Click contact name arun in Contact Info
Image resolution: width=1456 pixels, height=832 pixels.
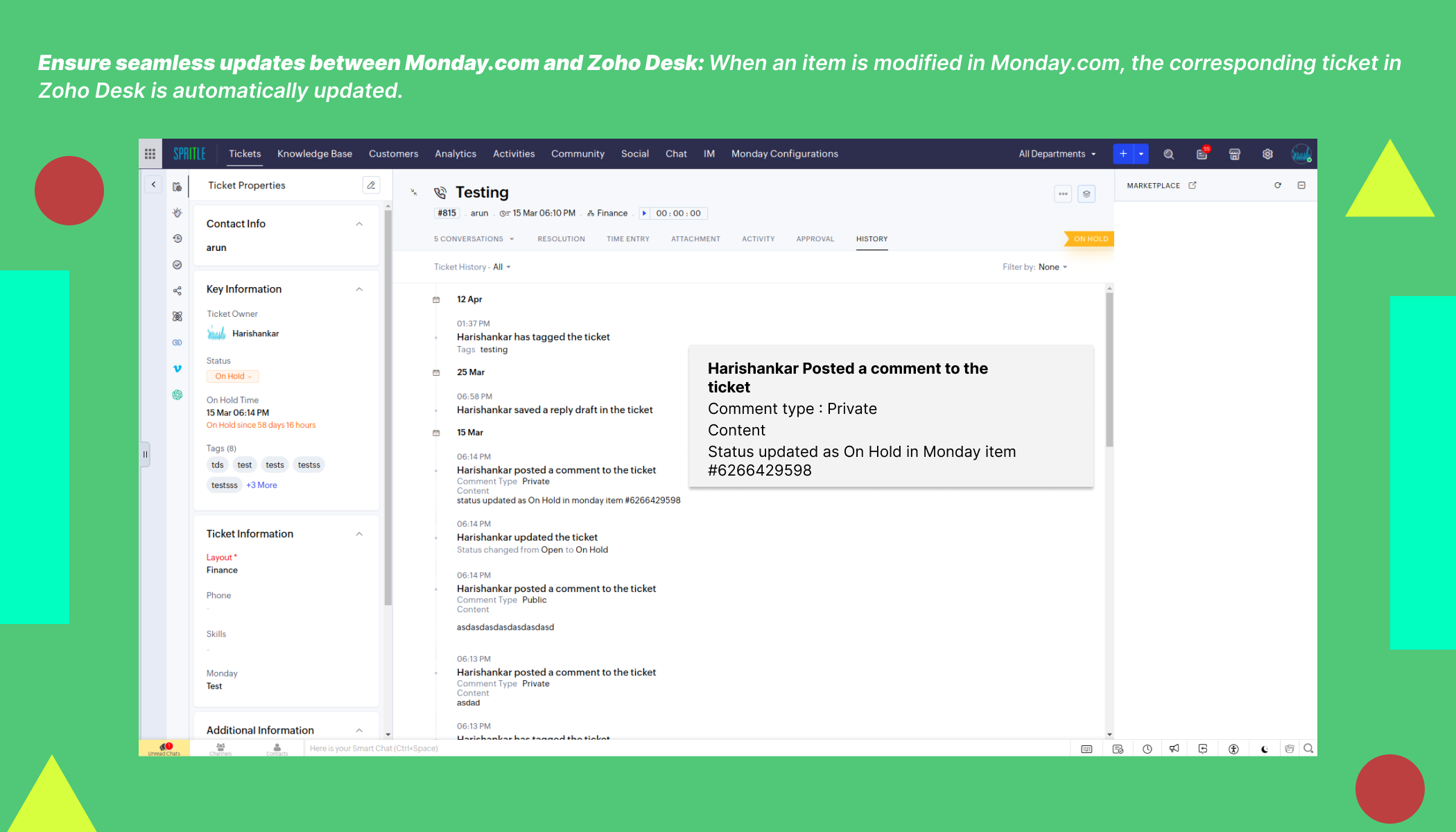pos(216,248)
